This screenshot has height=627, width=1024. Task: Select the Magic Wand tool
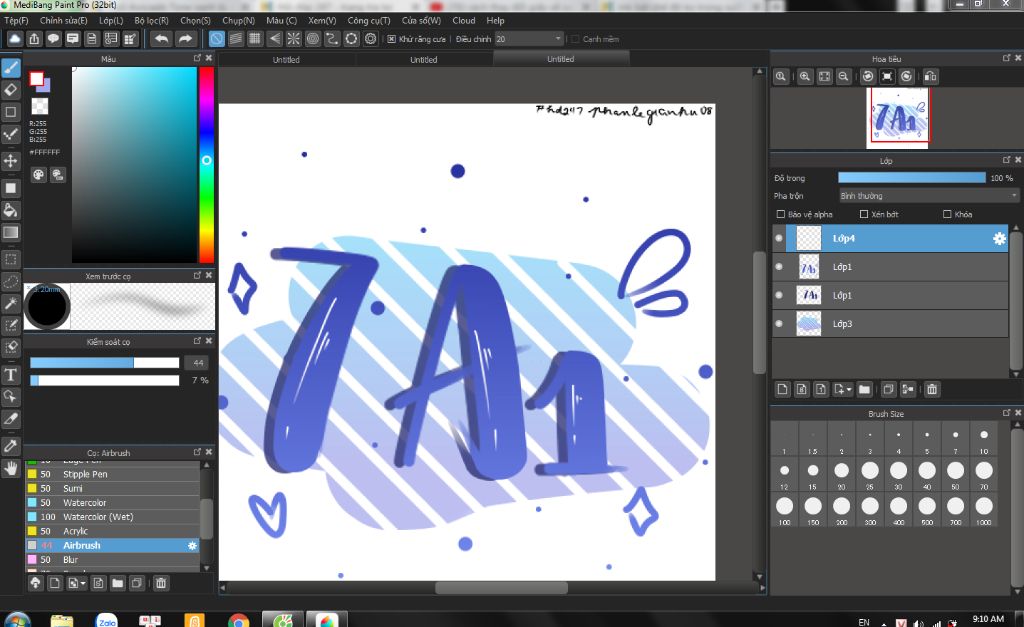[10, 304]
